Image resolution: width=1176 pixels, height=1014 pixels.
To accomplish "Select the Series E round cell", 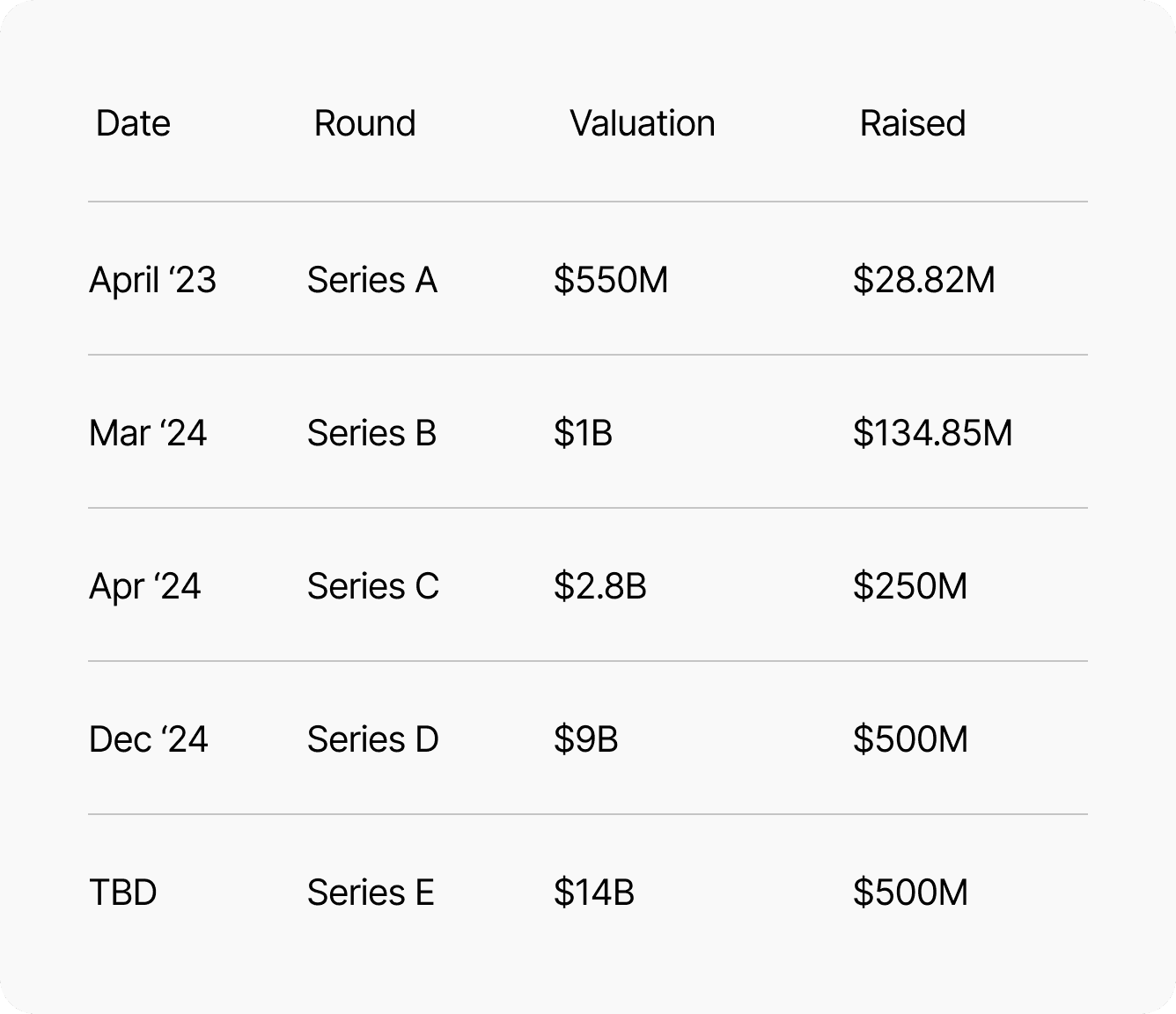I will 371,893.
